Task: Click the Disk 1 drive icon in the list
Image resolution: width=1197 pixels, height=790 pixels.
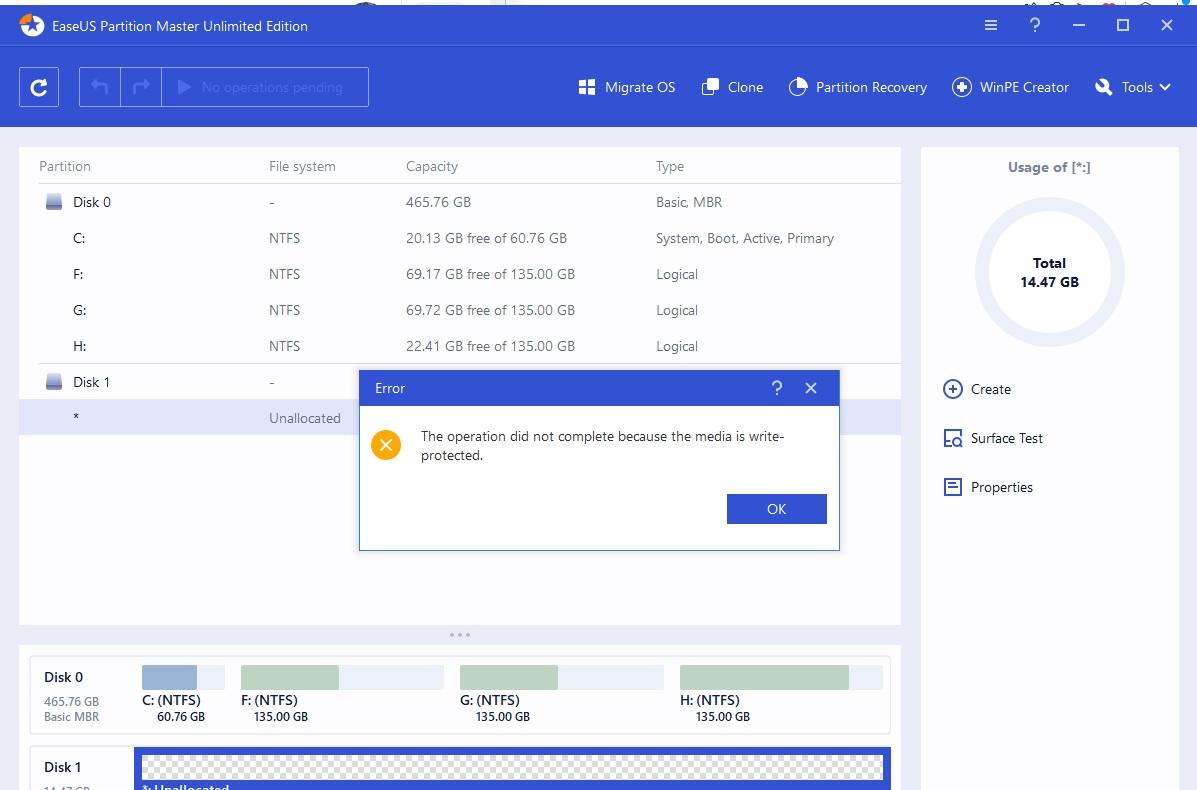Action: coord(53,382)
